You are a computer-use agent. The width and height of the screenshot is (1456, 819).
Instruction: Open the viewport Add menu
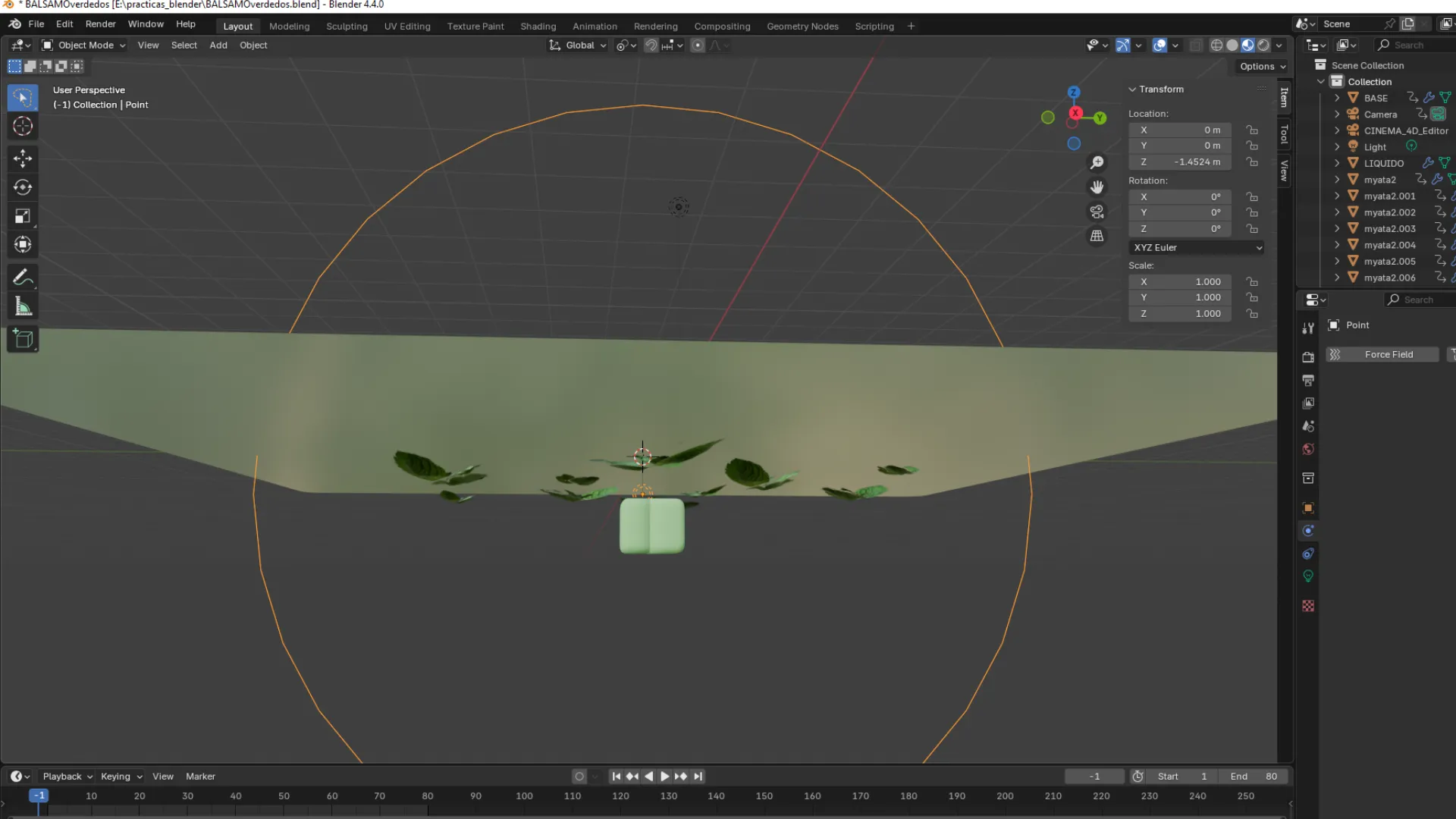click(x=218, y=45)
